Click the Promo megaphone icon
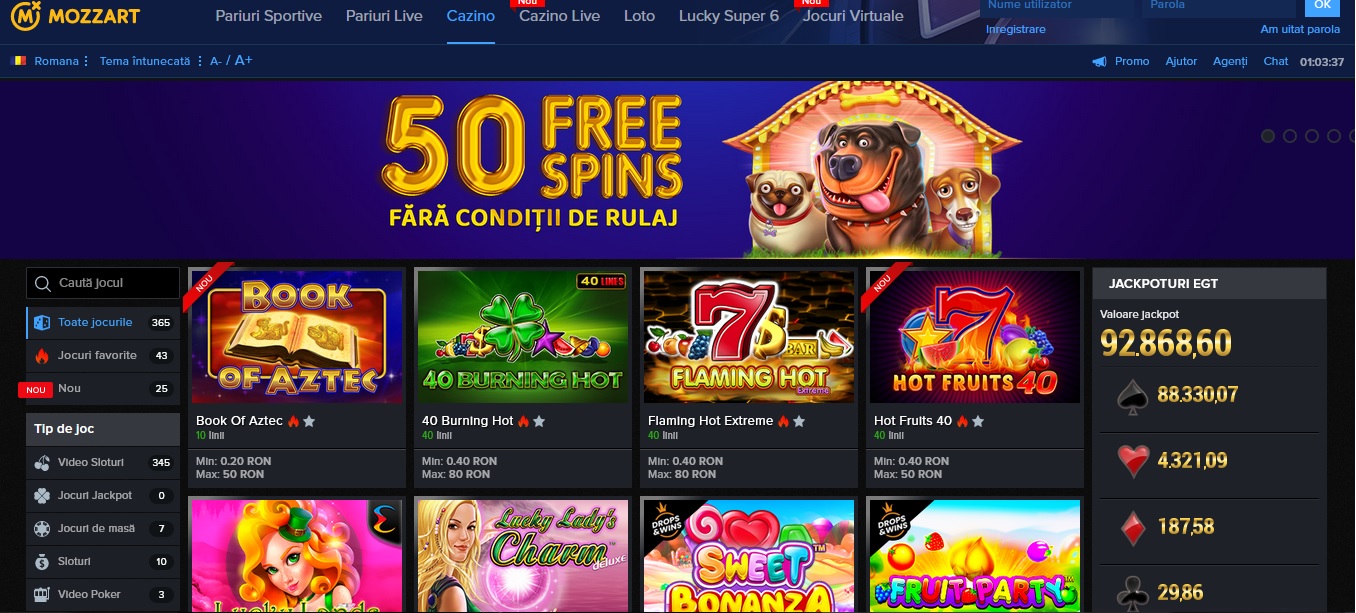This screenshot has width=1356, height=613. 1100,61
